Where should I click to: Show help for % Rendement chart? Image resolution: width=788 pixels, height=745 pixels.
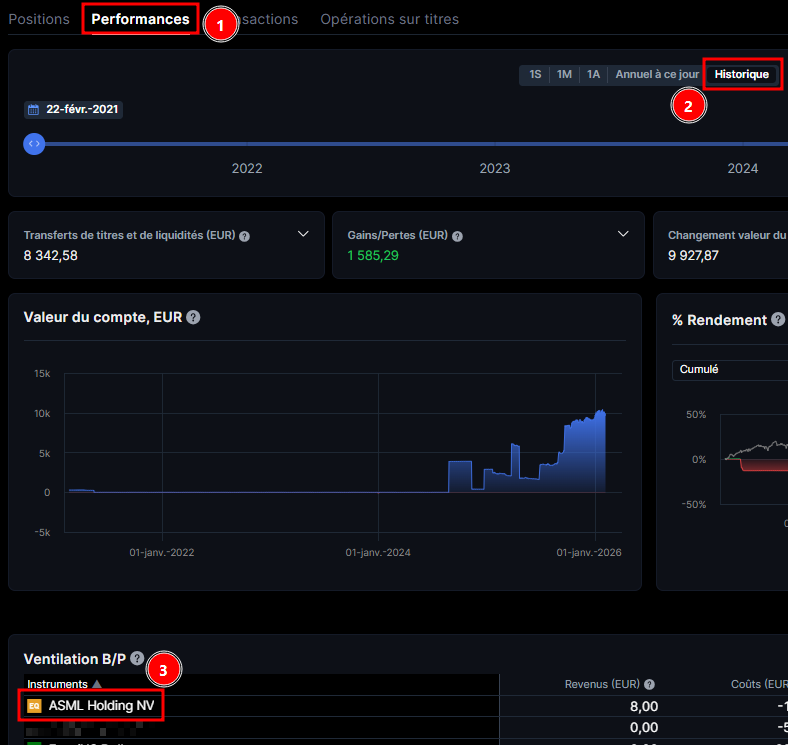(777, 320)
